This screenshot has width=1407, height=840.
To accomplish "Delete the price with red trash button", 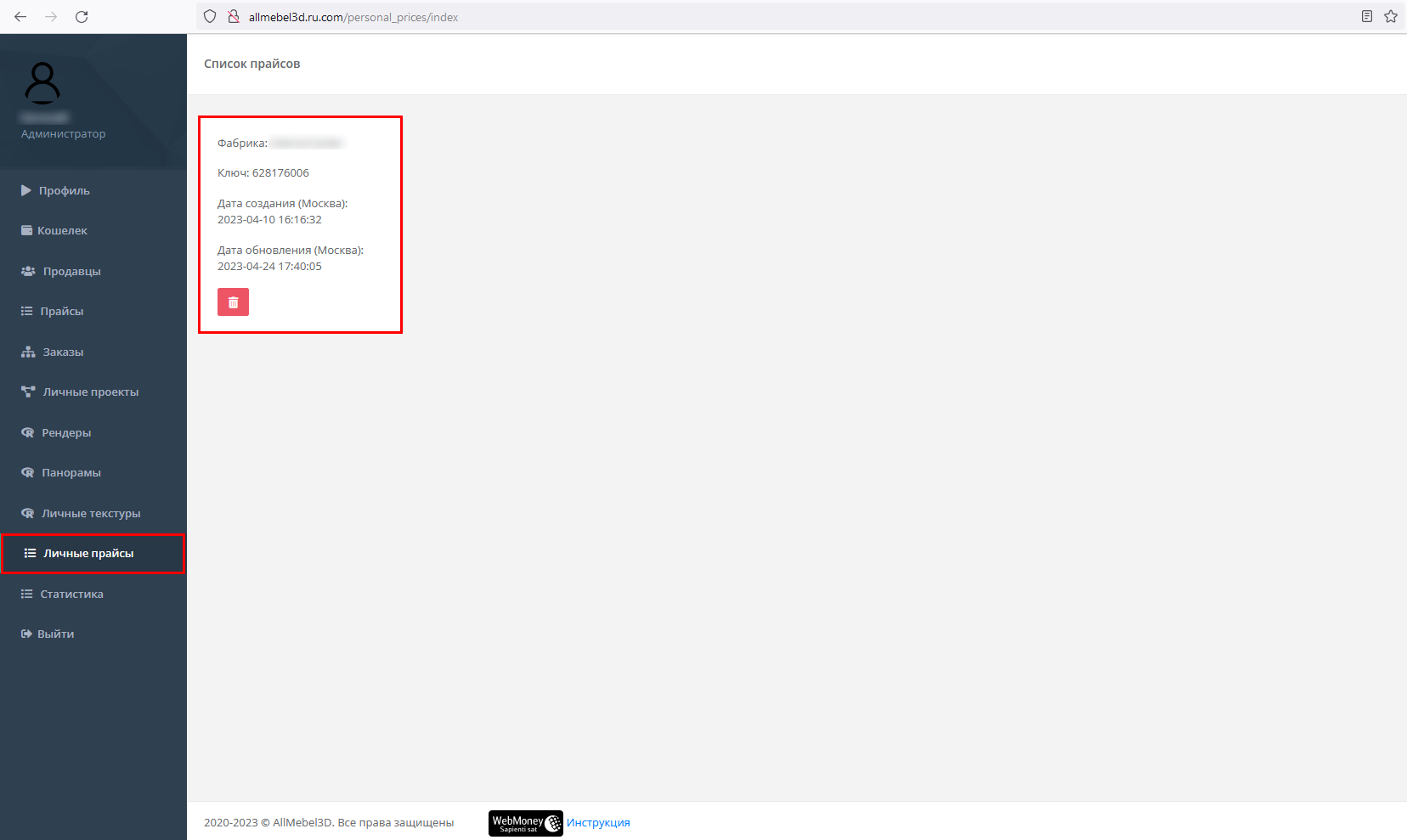I will coord(233,302).
